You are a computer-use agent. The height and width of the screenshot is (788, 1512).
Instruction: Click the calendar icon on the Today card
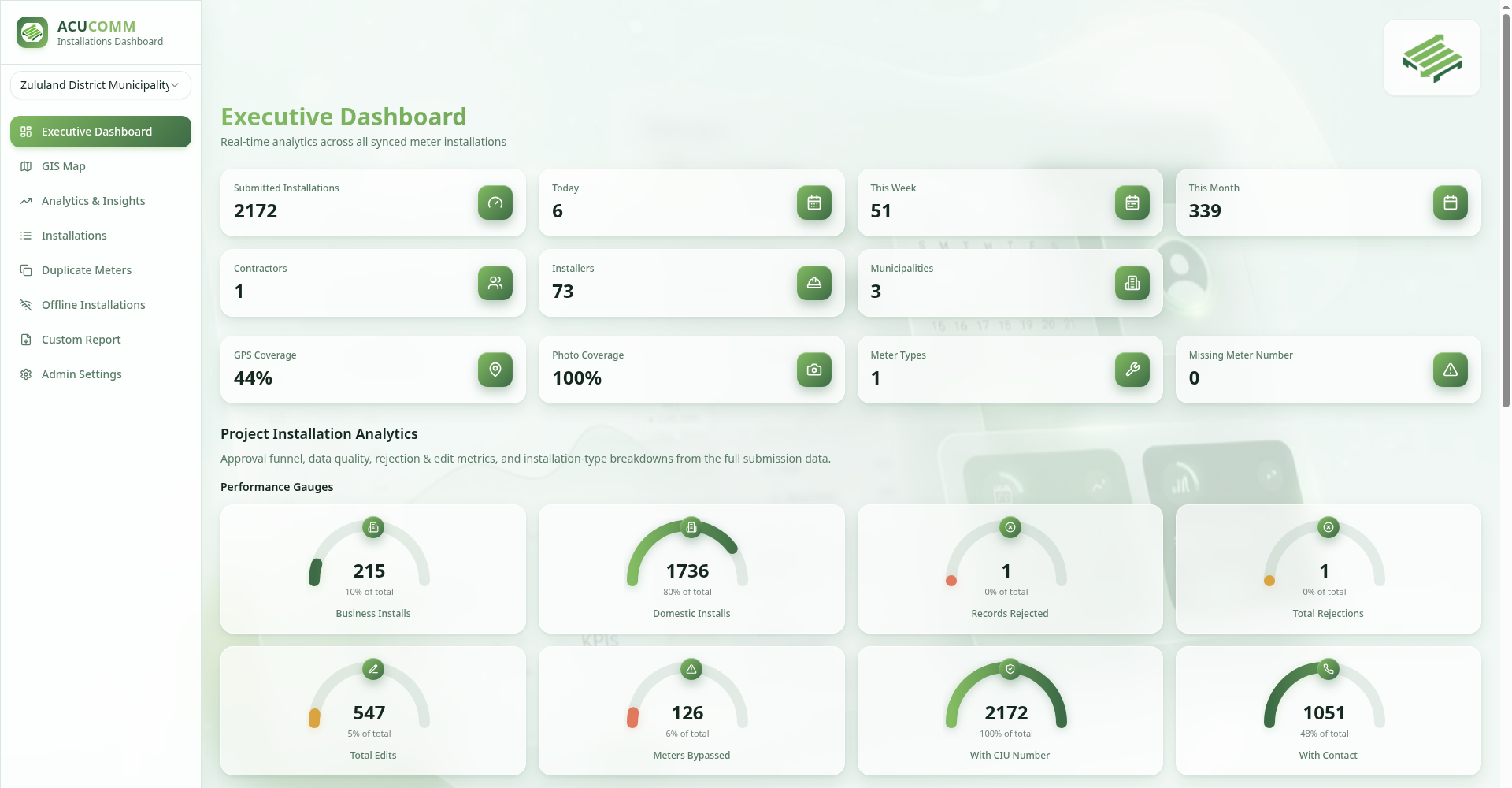coord(814,203)
